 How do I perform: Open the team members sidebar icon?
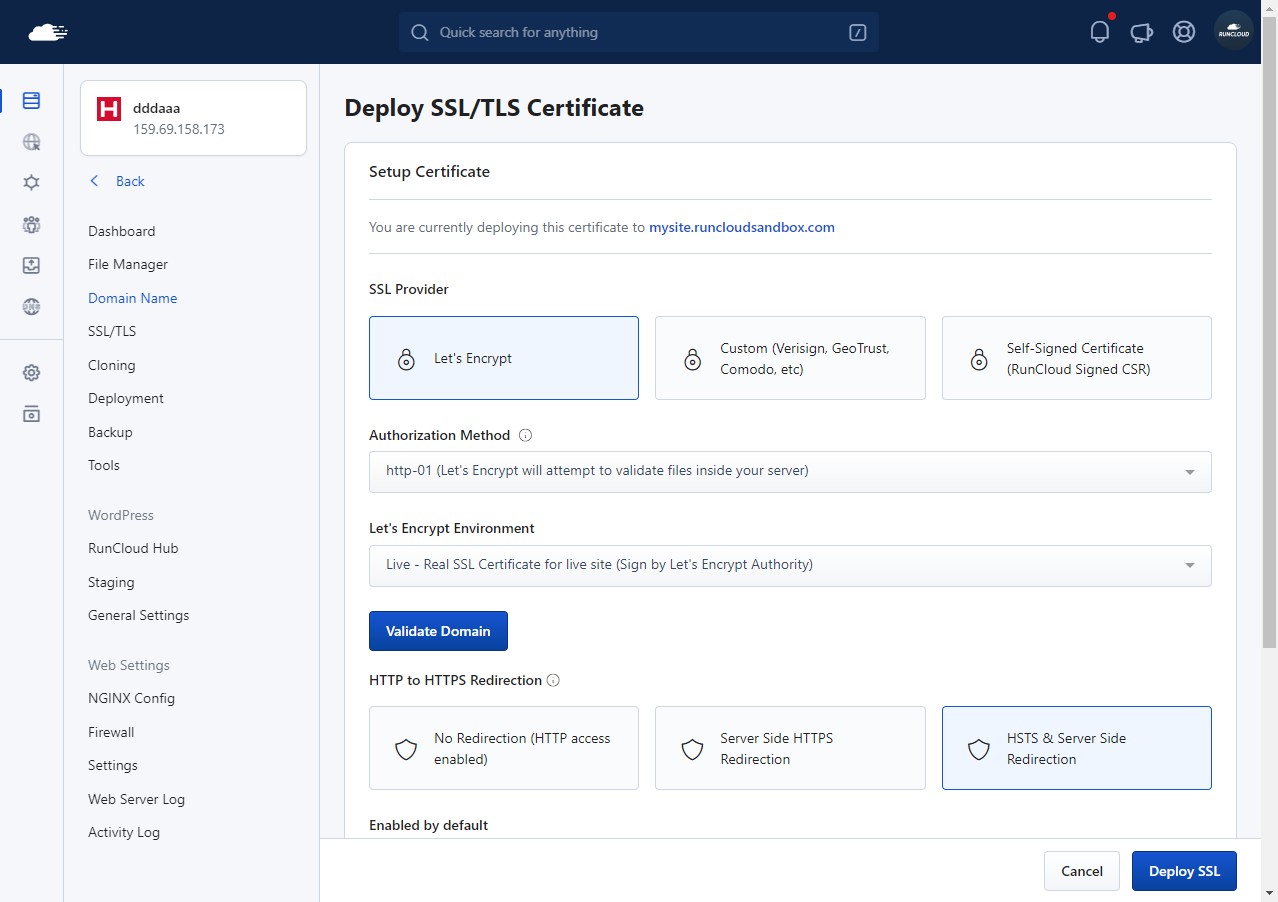[x=31, y=224]
